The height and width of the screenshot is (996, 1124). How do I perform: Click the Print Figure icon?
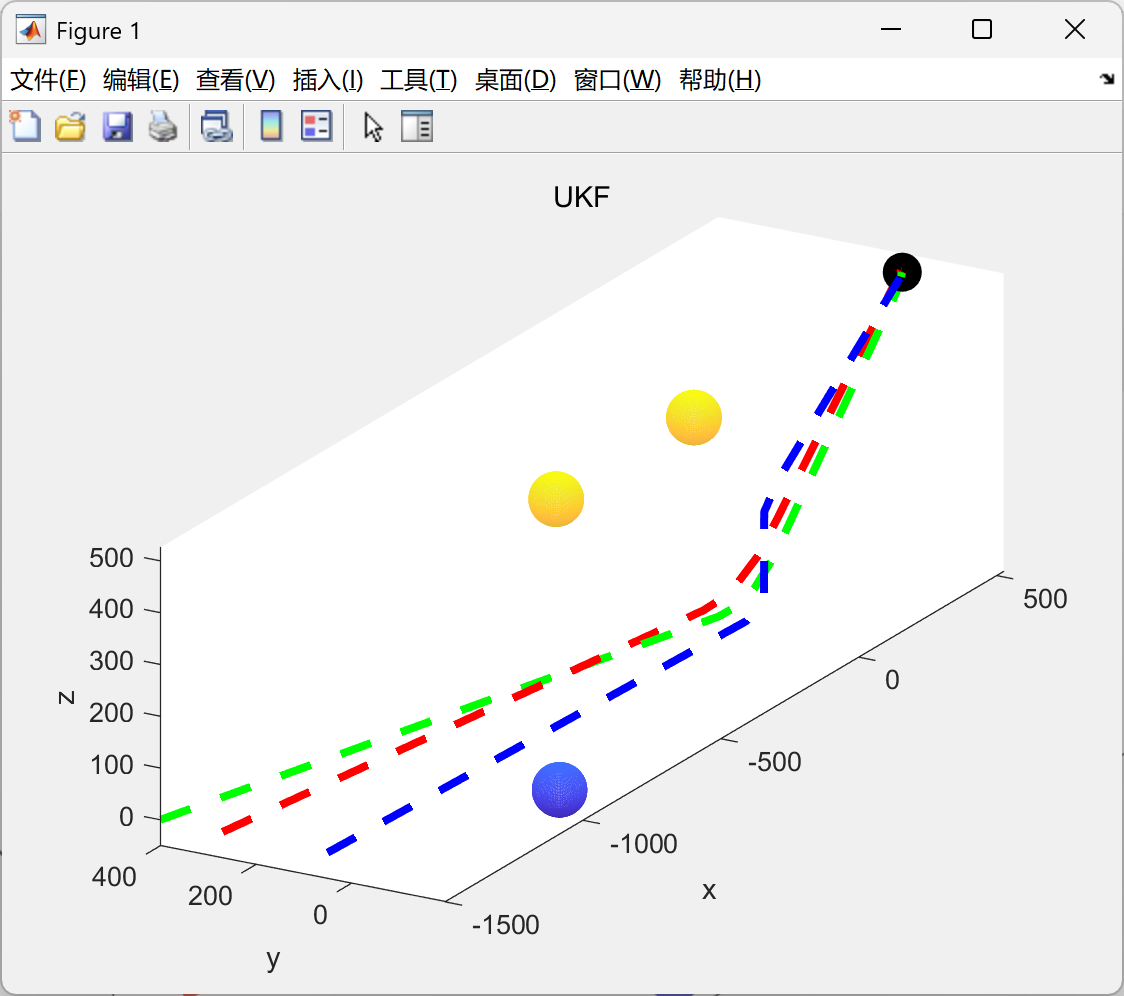[x=163, y=126]
